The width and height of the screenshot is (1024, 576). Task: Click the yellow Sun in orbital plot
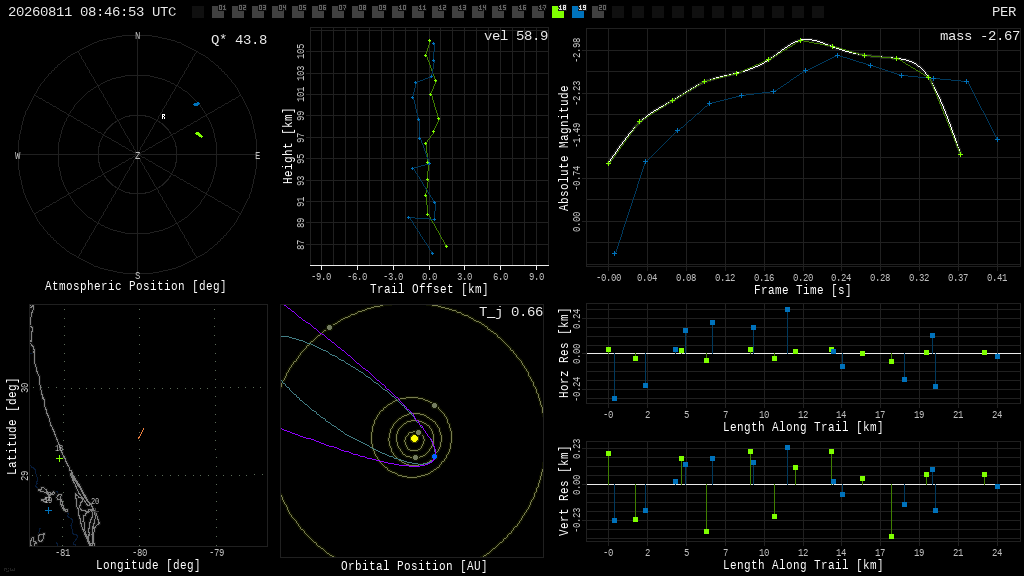pos(414,438)
